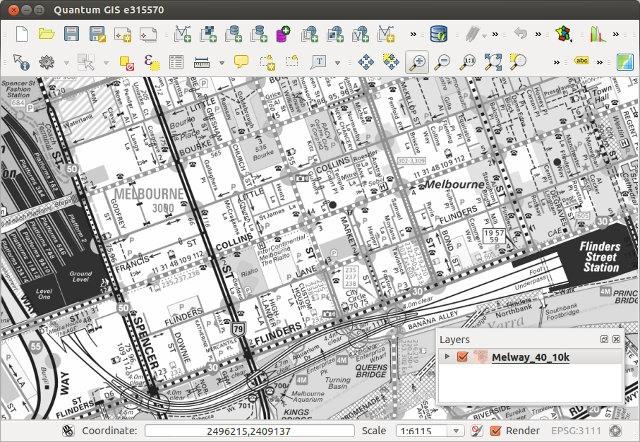This screenshot has width=640, height=442.
Task: Save the current project
Action: [71, 34]
